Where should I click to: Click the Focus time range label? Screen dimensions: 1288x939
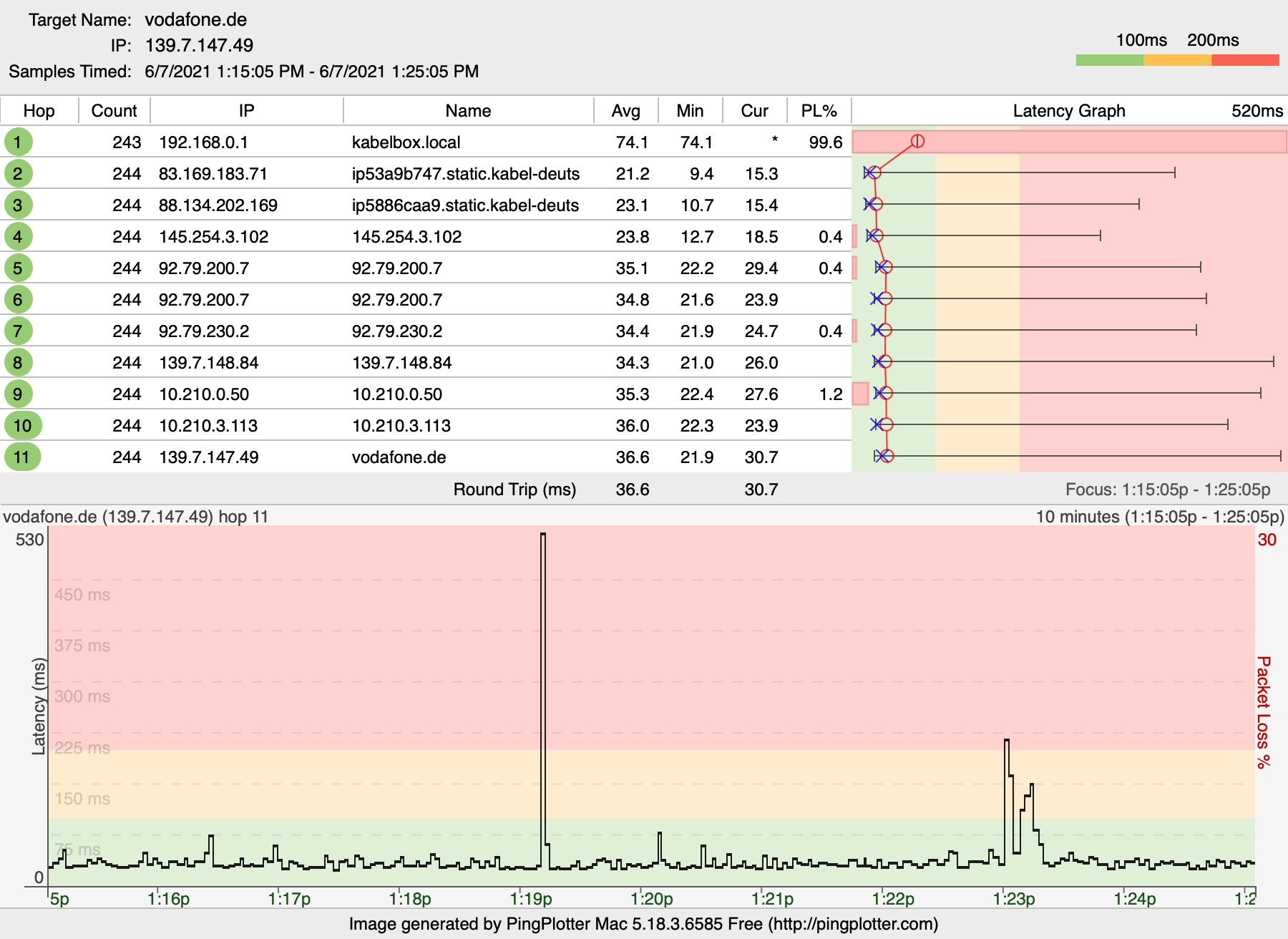(x=1167, y=490)
